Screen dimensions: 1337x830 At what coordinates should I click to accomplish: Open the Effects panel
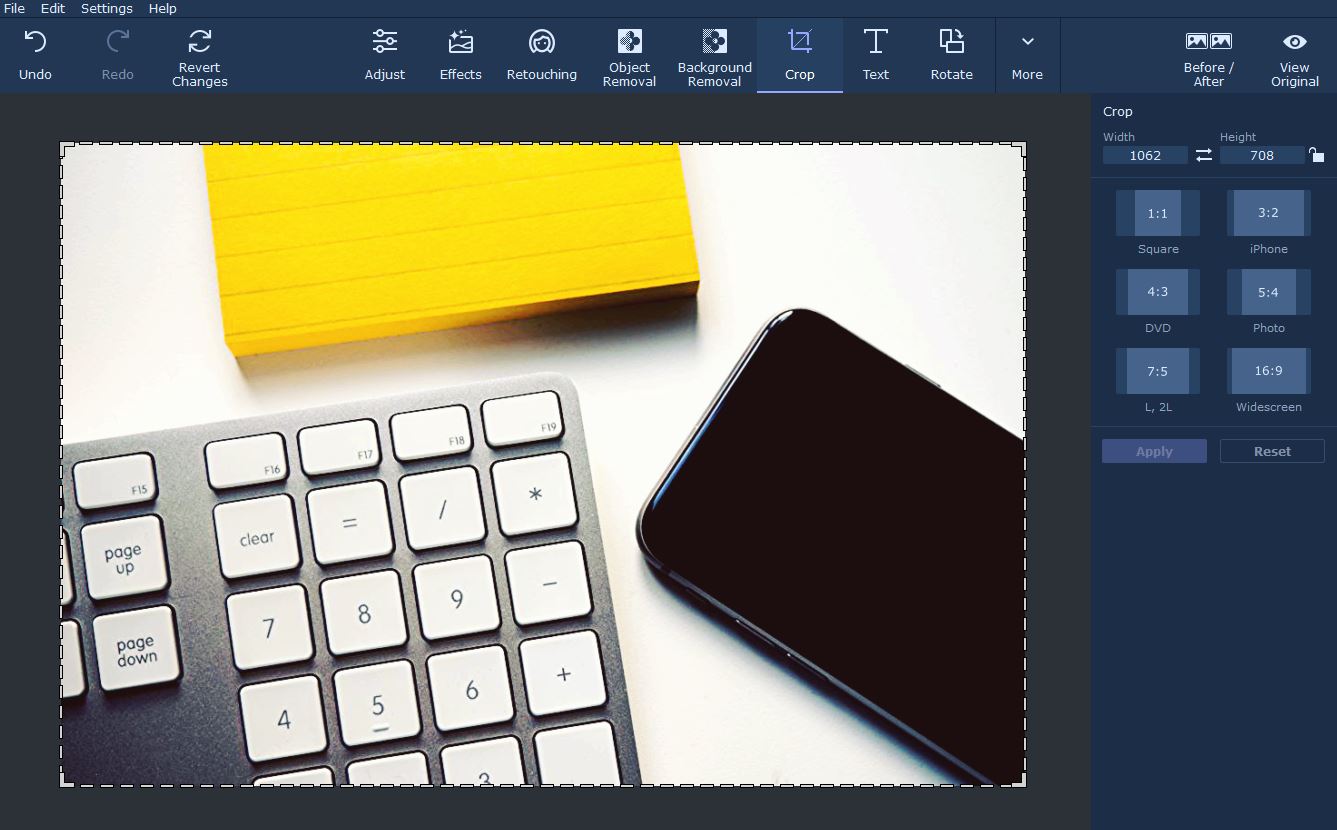coord(460,55)
